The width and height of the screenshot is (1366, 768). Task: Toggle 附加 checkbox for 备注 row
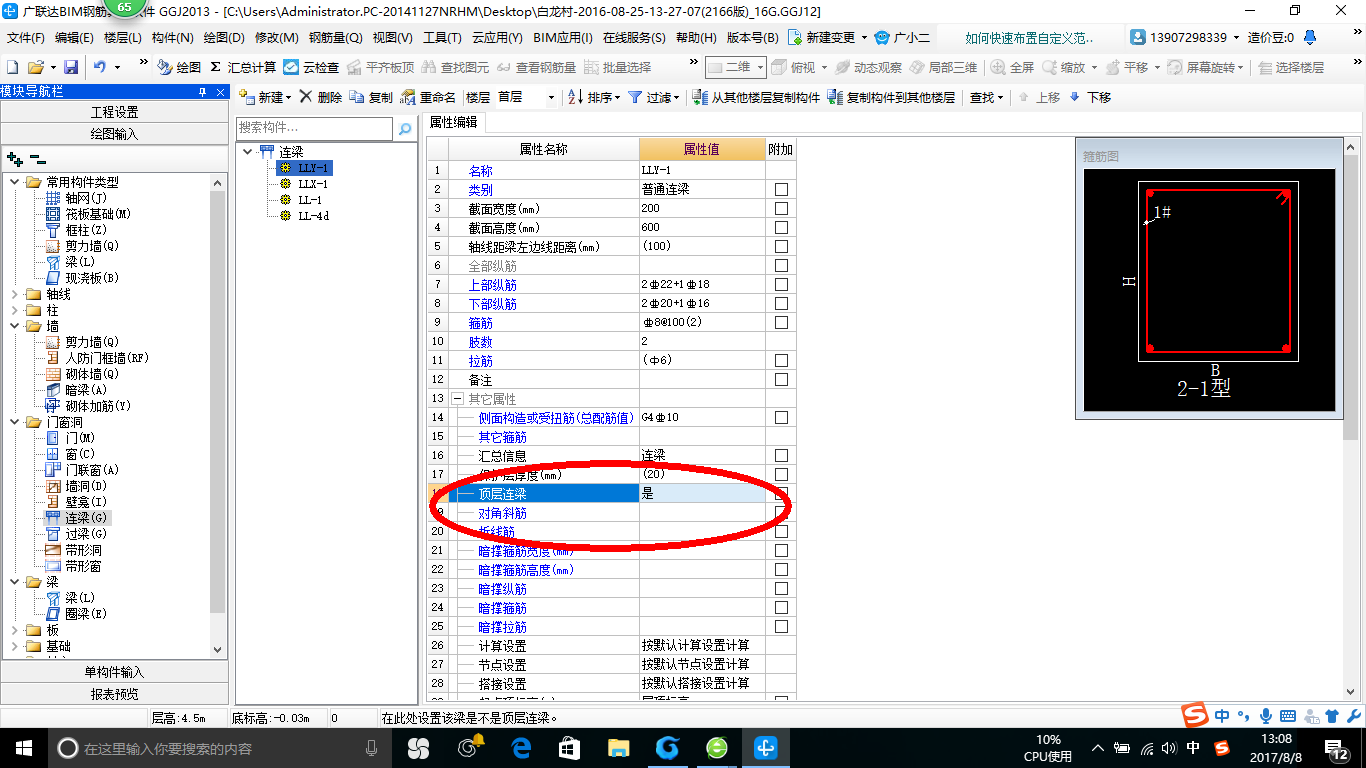[x=781, y=379]
